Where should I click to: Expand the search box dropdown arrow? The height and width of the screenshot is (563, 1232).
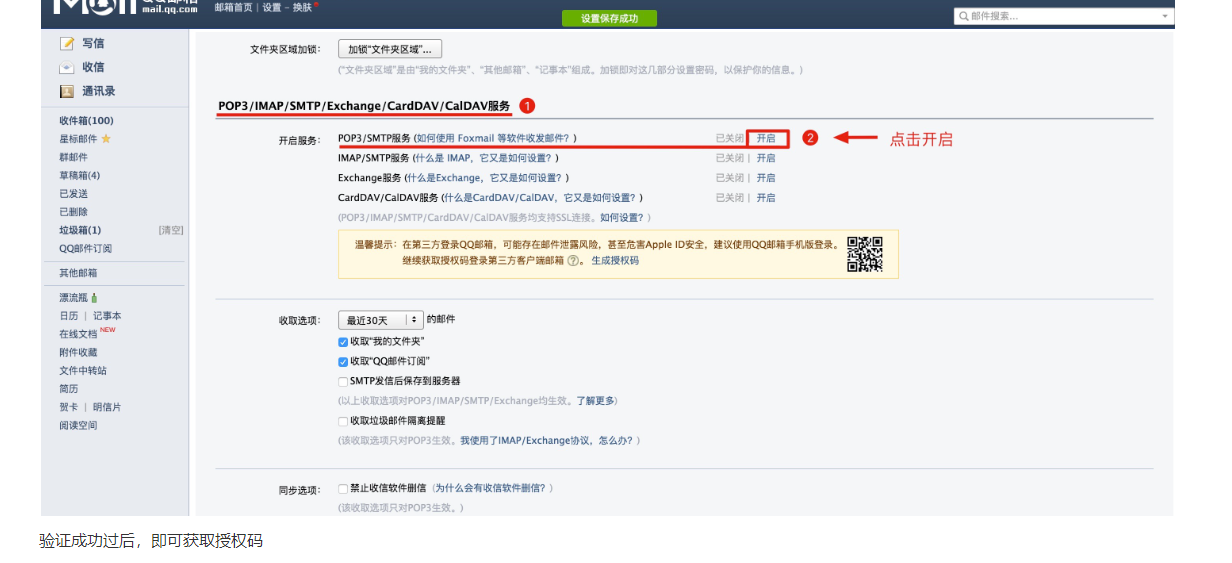[1165, 16]
